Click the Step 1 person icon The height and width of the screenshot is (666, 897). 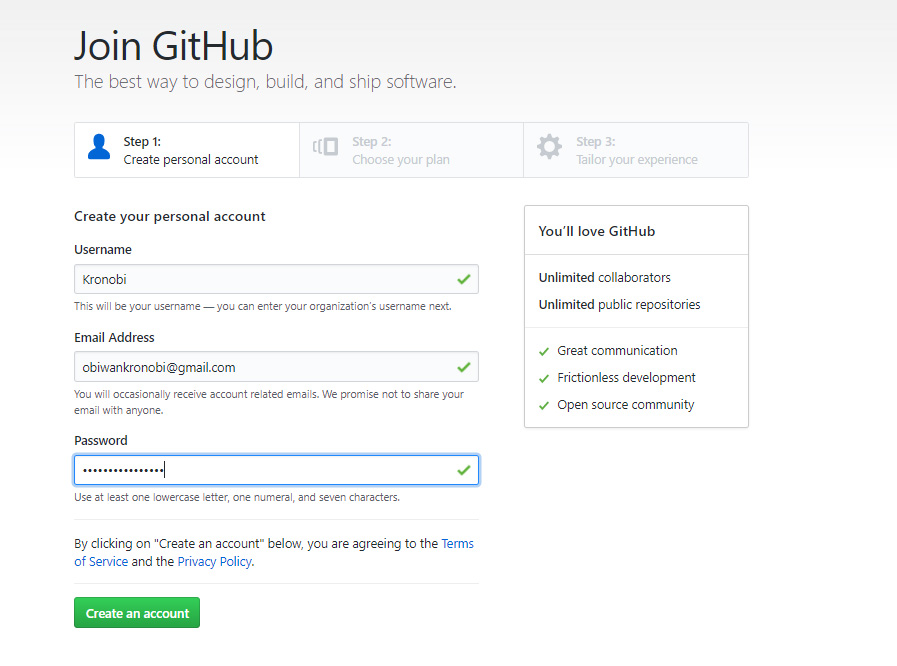click(x=99, y=148)
